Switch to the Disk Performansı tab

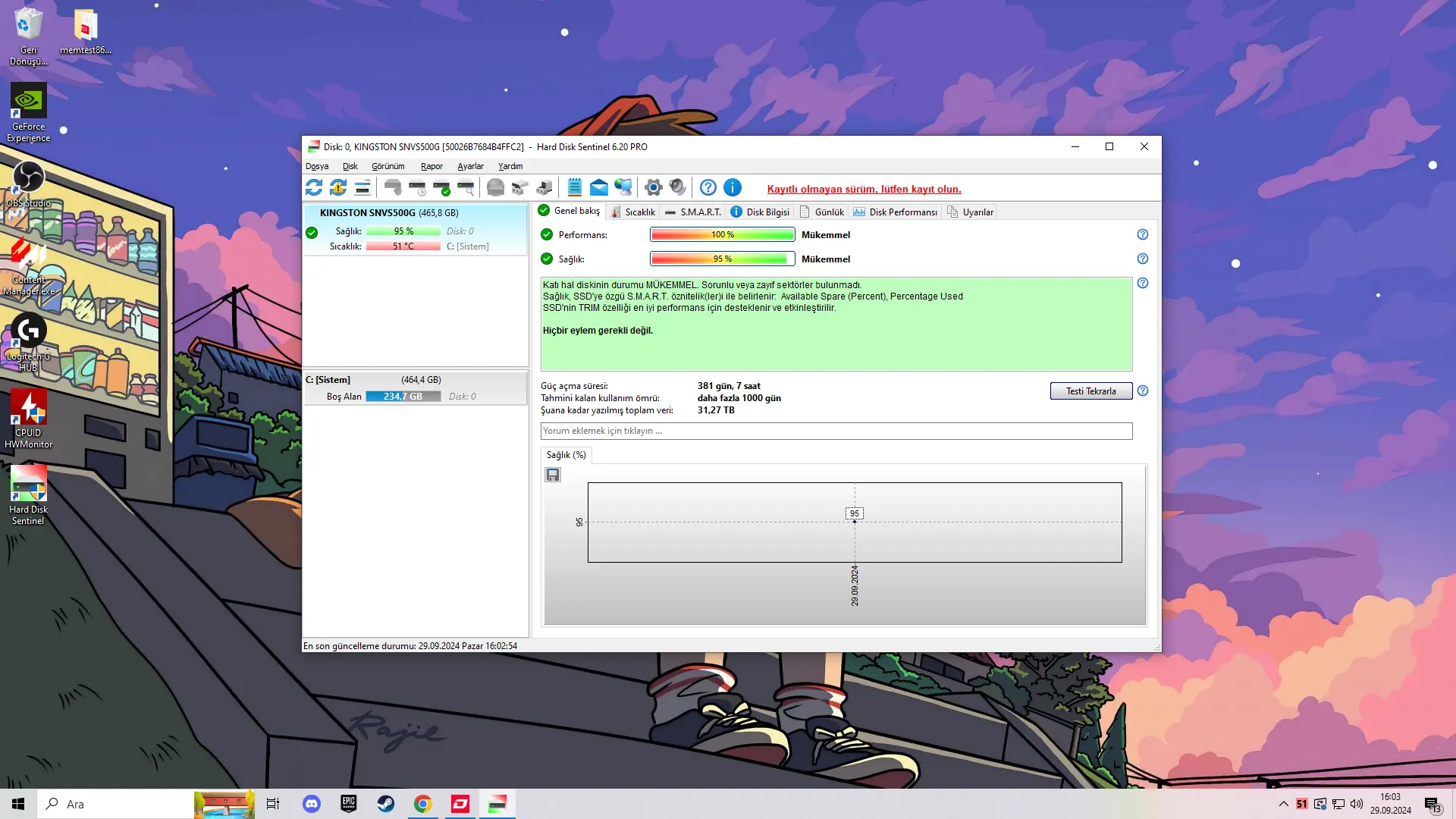895,212
